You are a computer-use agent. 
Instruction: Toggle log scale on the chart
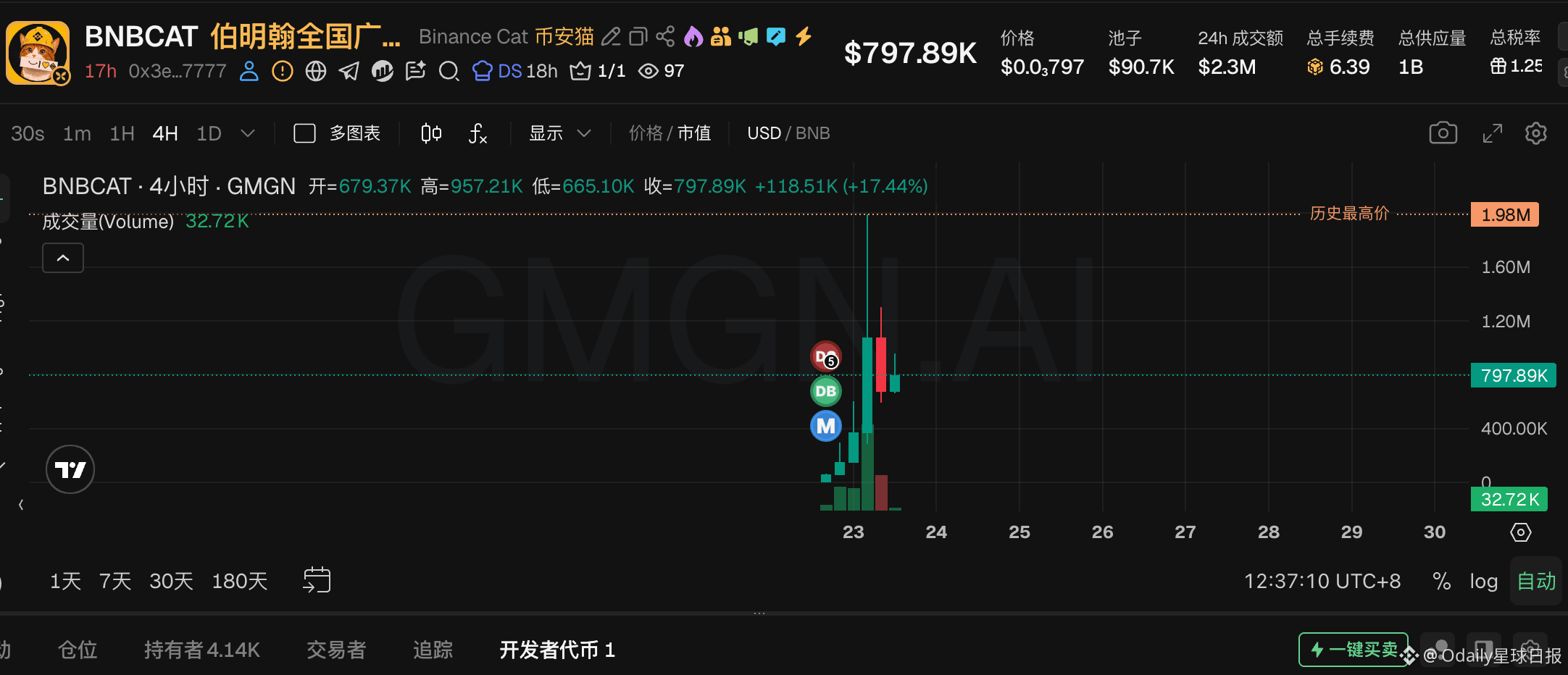(x=1484, y=581)
